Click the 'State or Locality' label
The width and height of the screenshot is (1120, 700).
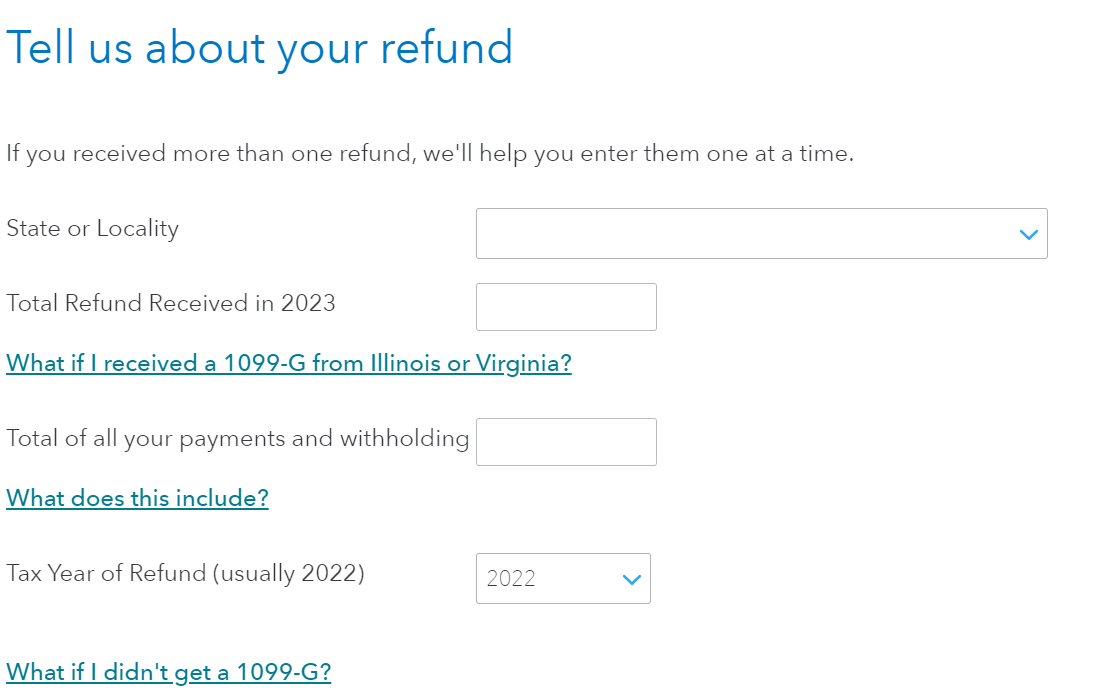tap(92, 229)
